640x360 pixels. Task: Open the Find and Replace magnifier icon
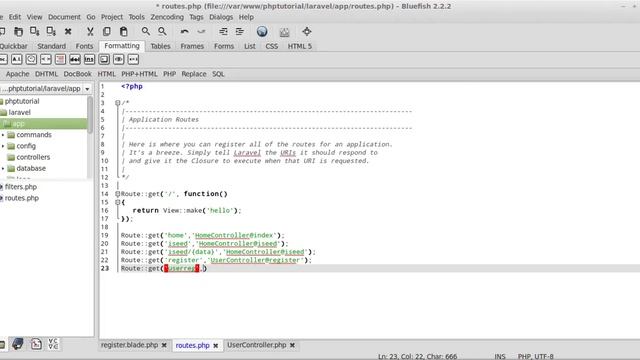(162, 31)
